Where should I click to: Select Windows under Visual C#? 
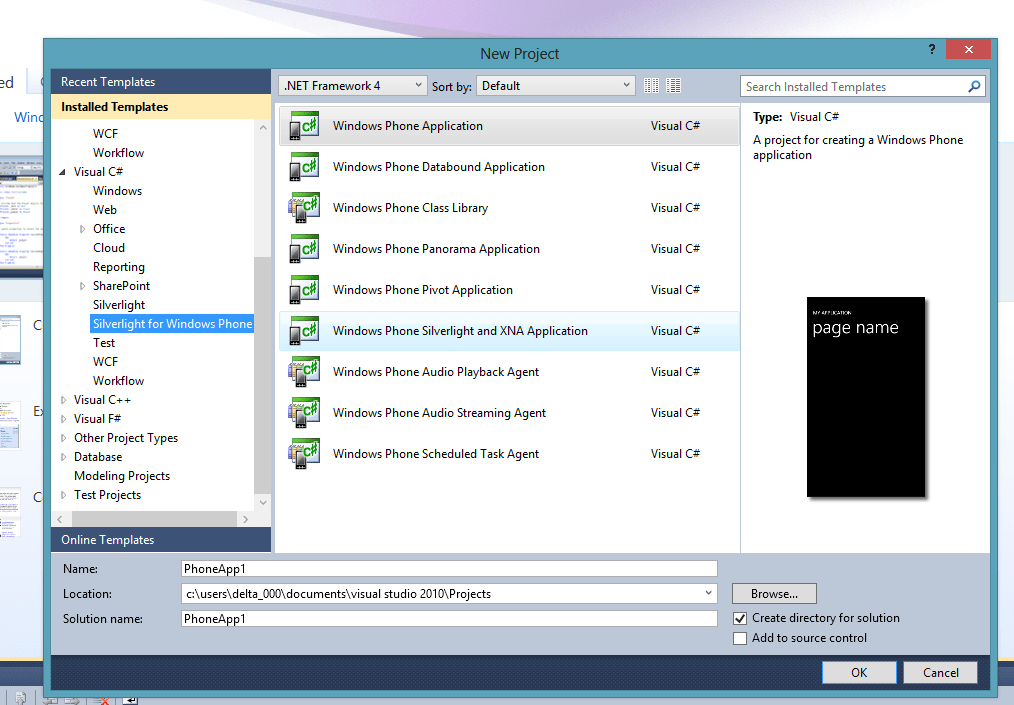[x=117, y=191]
